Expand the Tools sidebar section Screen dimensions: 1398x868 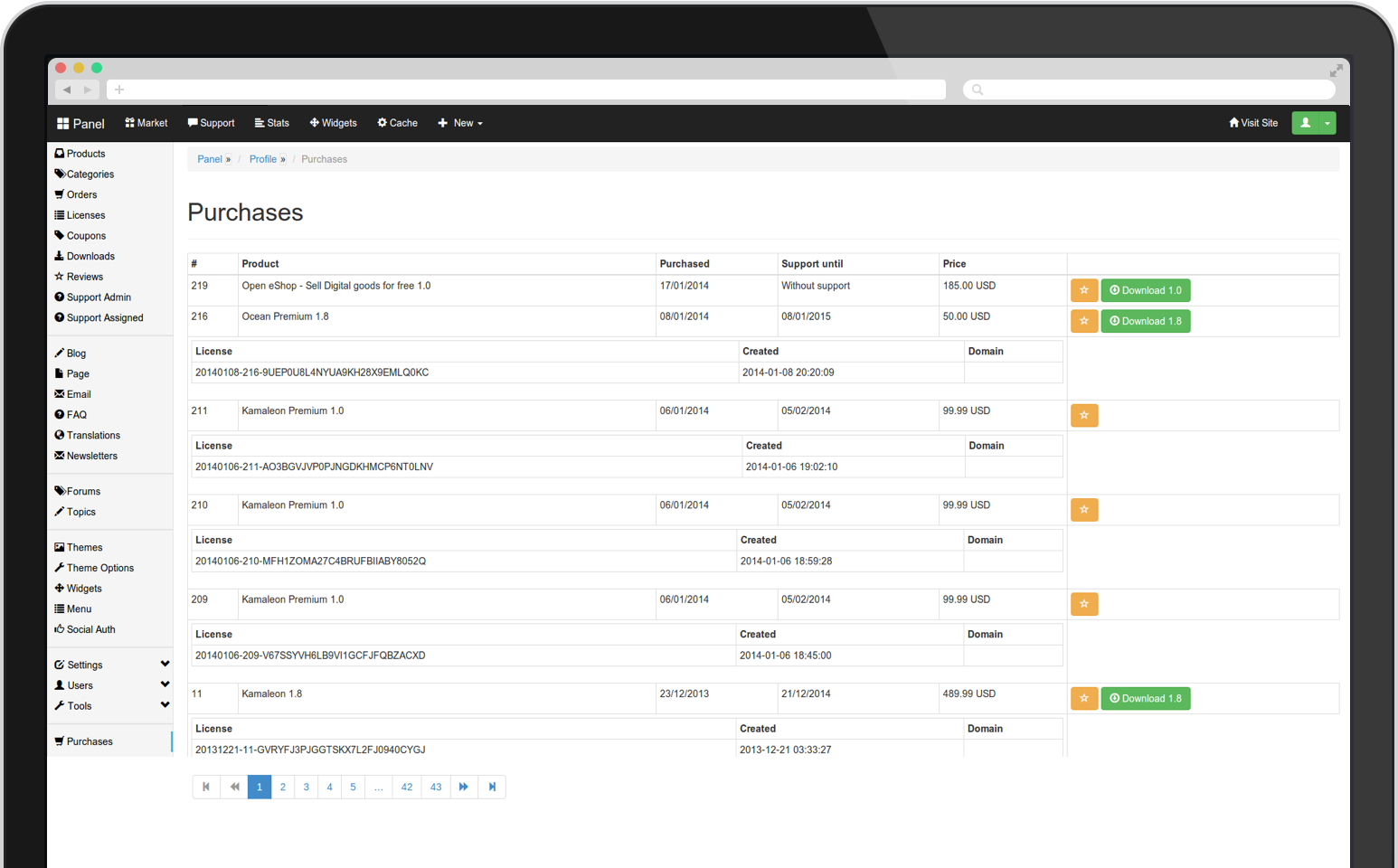(x=165, y=706)
